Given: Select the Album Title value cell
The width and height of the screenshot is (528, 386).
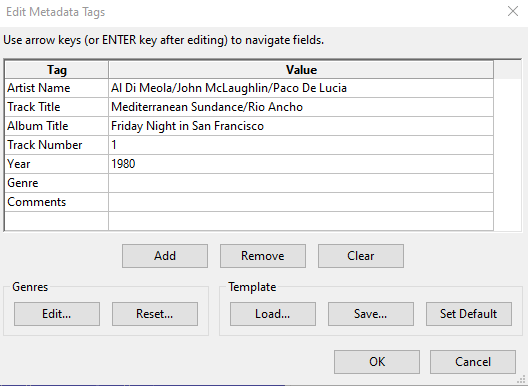Looking at the screenshot, I should pyautogui.click(x=301, y=126).
